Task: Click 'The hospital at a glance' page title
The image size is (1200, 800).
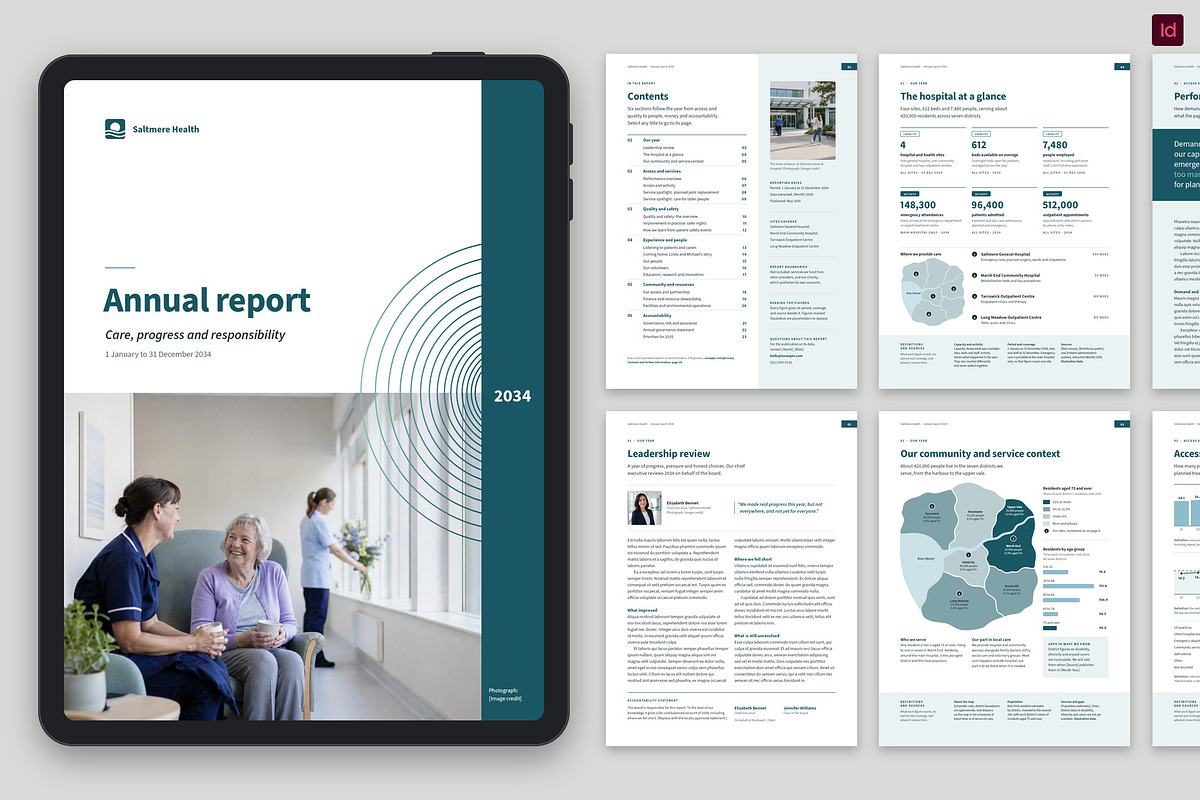Action: tap(953, 96)
